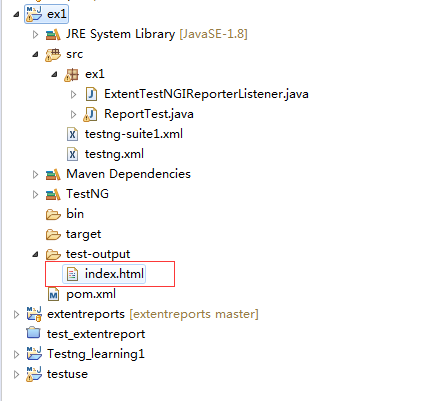
Task: Select the testng.xml file
Action: 114,154
